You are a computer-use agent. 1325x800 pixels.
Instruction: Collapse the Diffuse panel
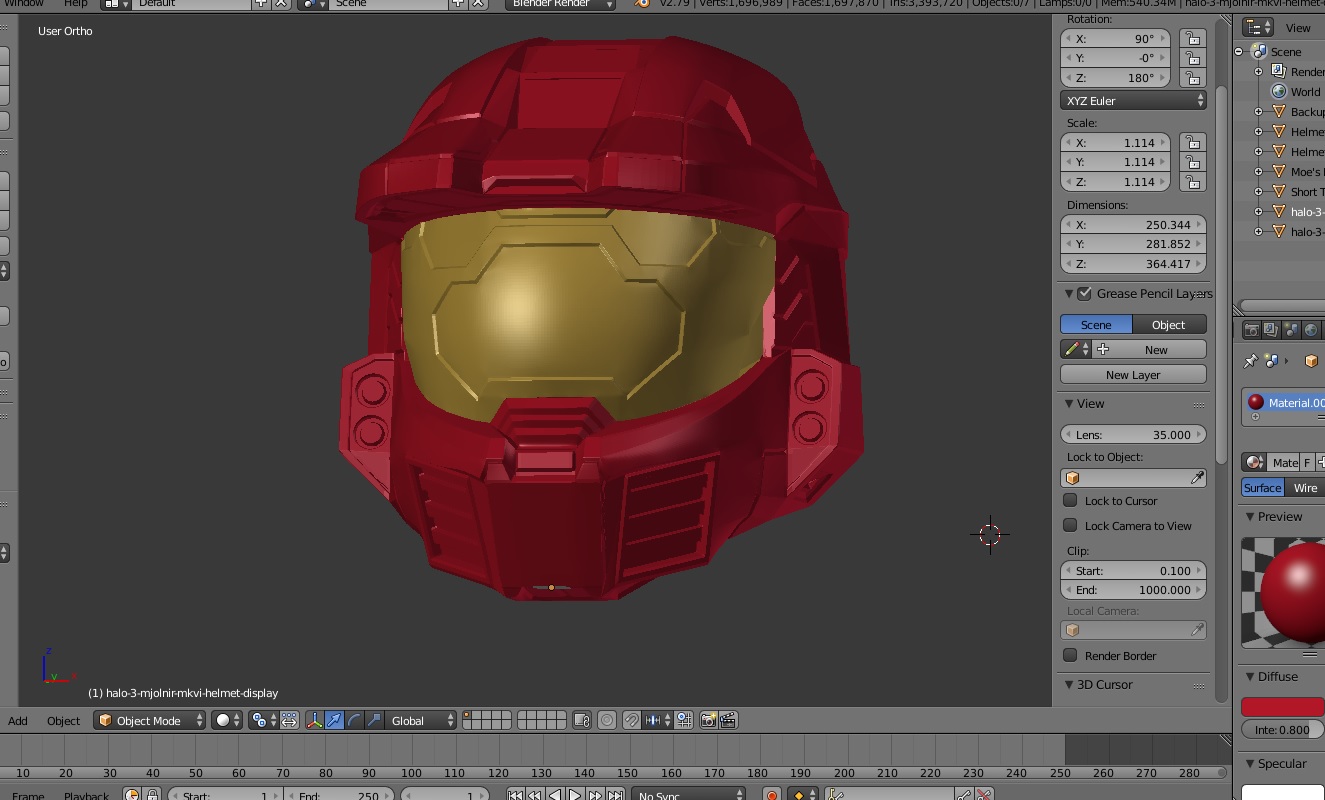coord(1250,677)
